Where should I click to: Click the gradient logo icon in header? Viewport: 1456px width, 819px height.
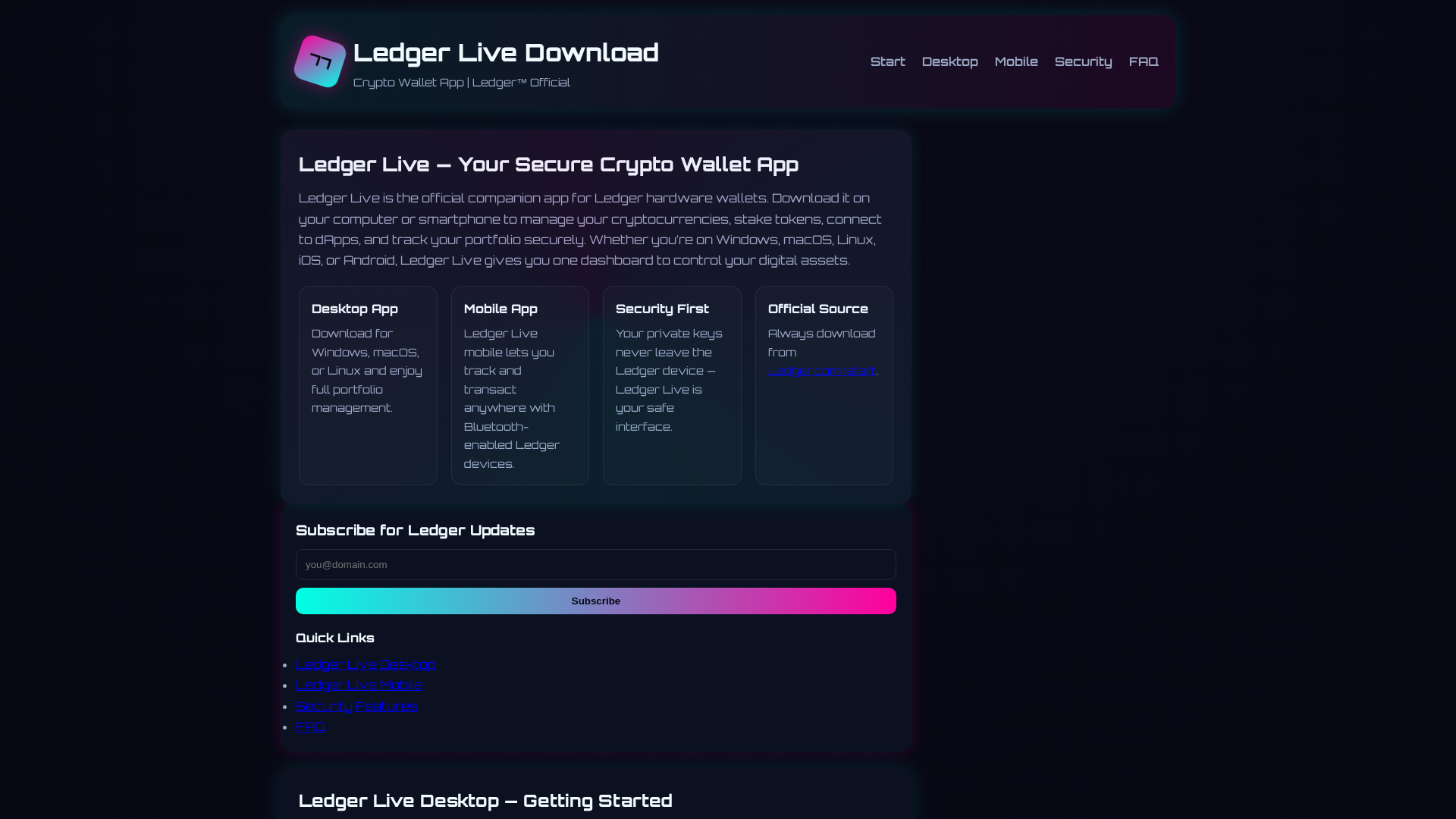320,61
